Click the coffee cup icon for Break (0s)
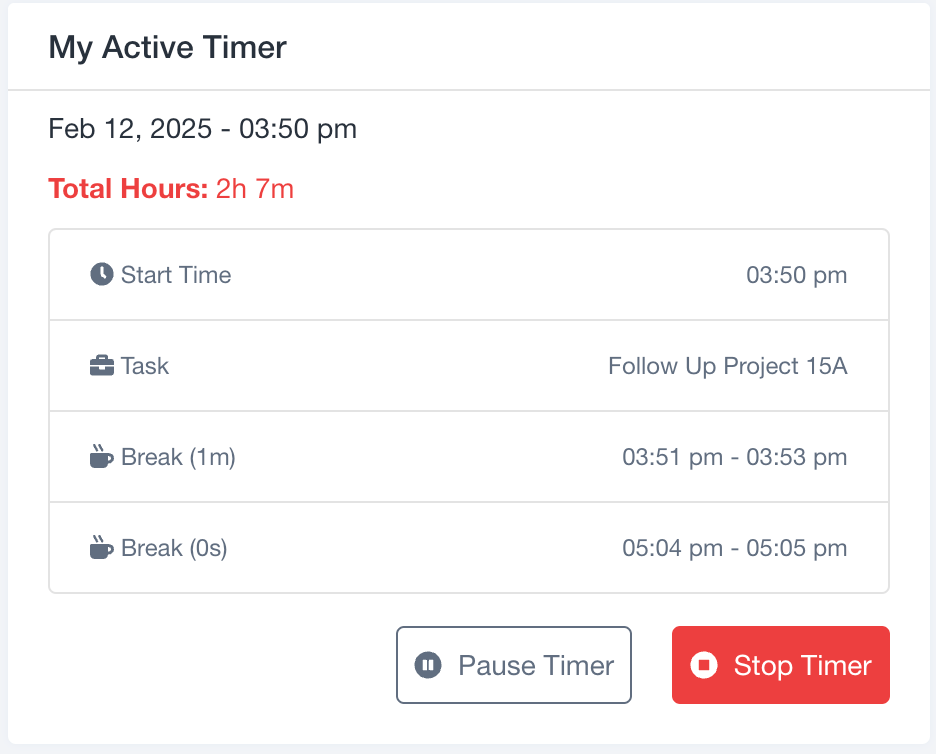This screenshot has width=936, height=754. [x=101, y=547]
